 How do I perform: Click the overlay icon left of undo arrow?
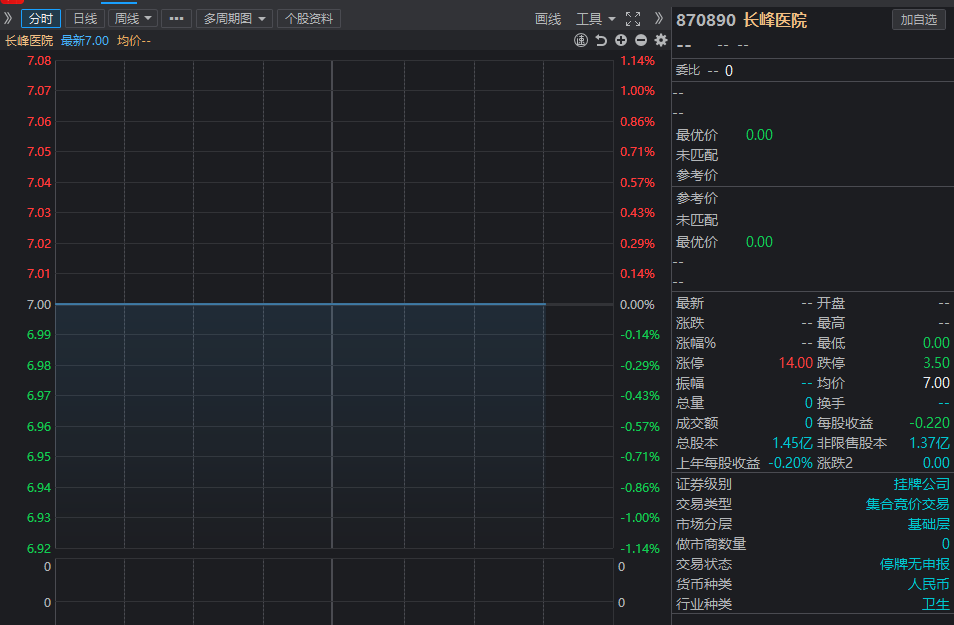(581, 40)
